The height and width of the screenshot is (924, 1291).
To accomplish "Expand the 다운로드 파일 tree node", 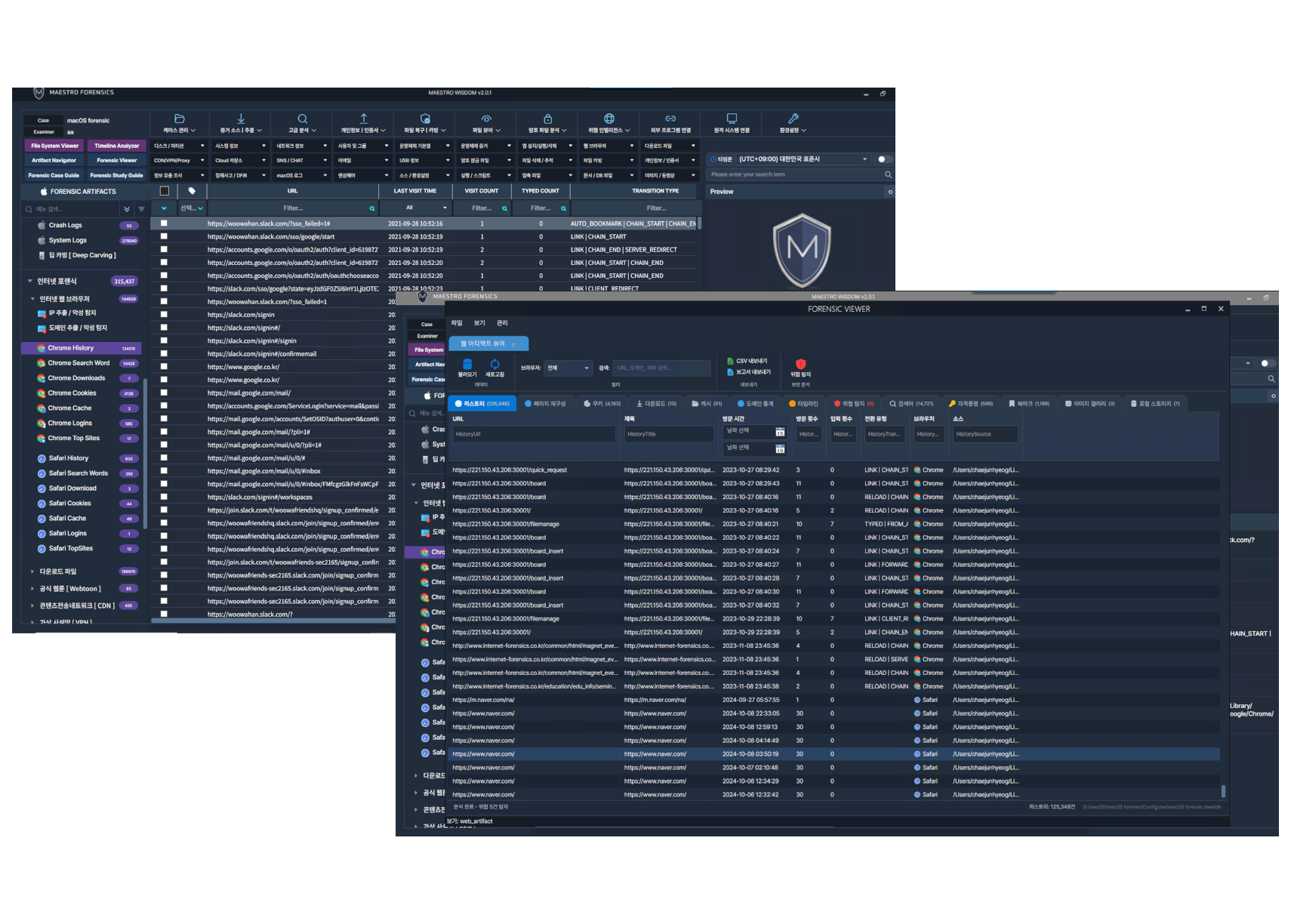I will 32,571.
